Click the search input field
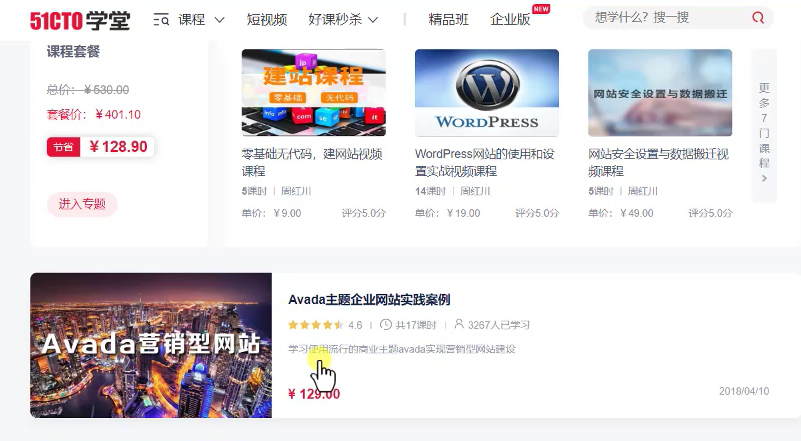This screenshot has width=801, height=441. 665,18
